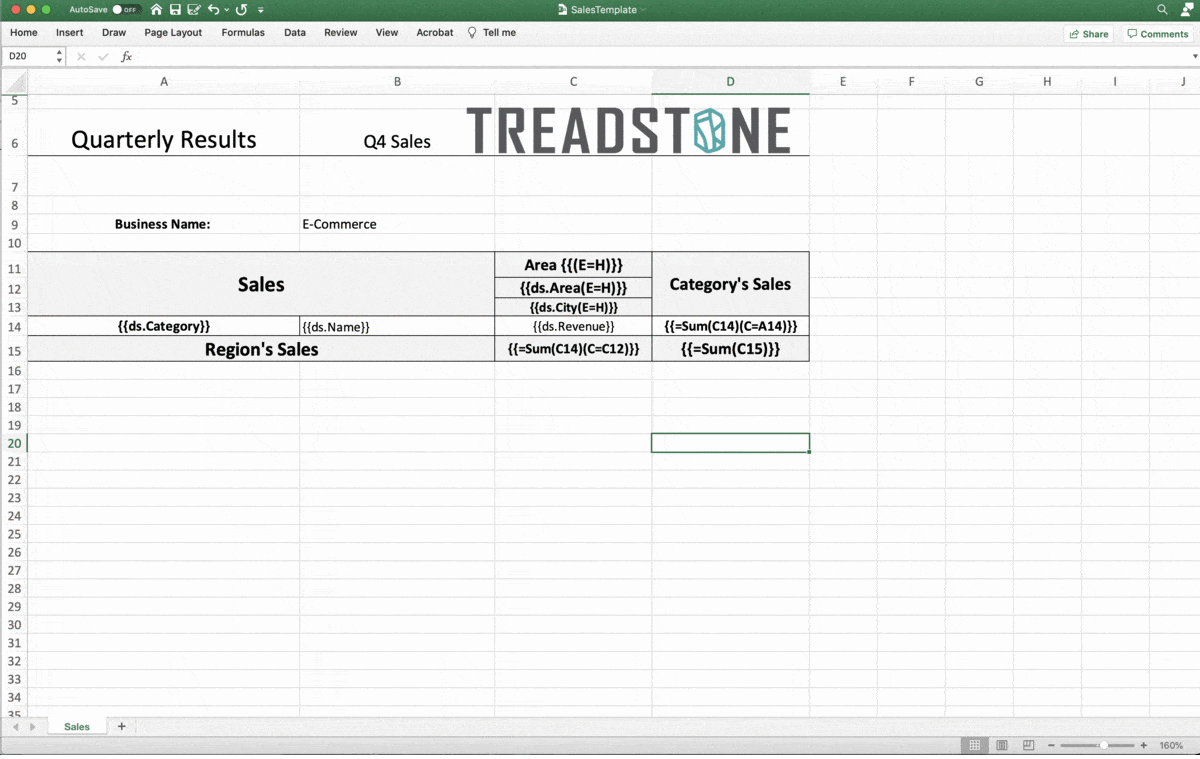This screenshot has width=1200, height=759.
Task: Save the workbook via the Save icon
Action: (x=175, y=9)
